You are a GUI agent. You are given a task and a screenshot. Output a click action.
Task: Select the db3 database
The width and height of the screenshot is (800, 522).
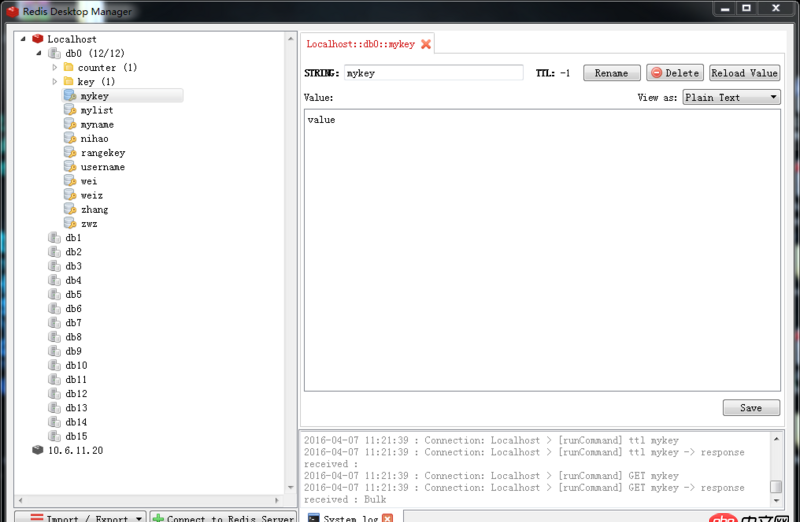[x=73, y=266]
